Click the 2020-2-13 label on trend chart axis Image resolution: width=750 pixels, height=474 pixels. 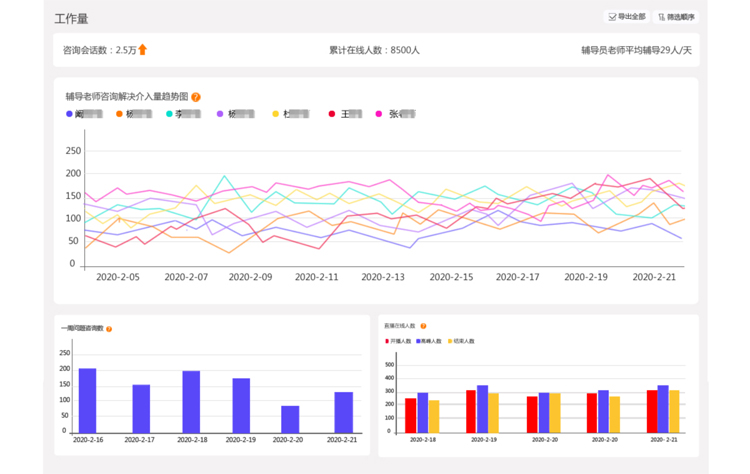click(x=382, y=277)
